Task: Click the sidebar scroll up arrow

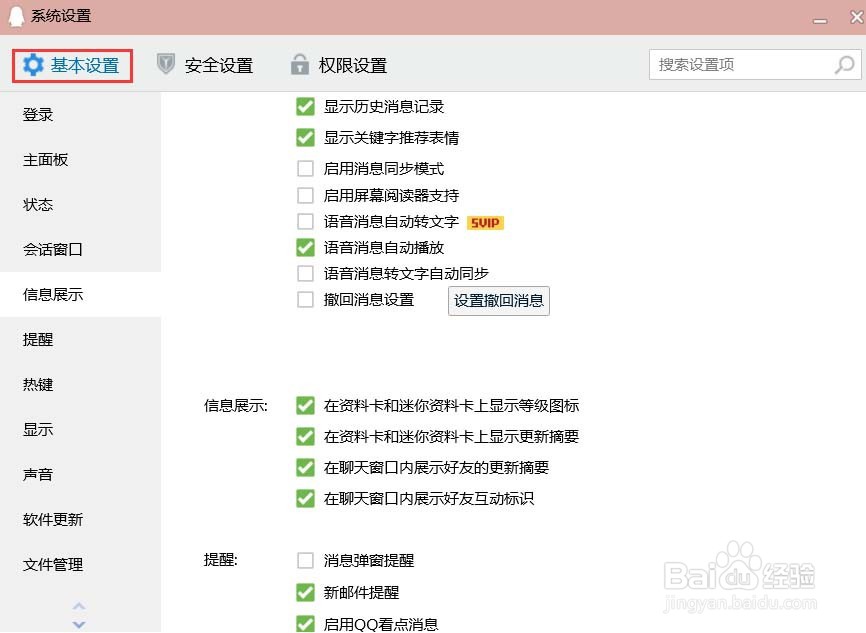Action: coord(79,606)
